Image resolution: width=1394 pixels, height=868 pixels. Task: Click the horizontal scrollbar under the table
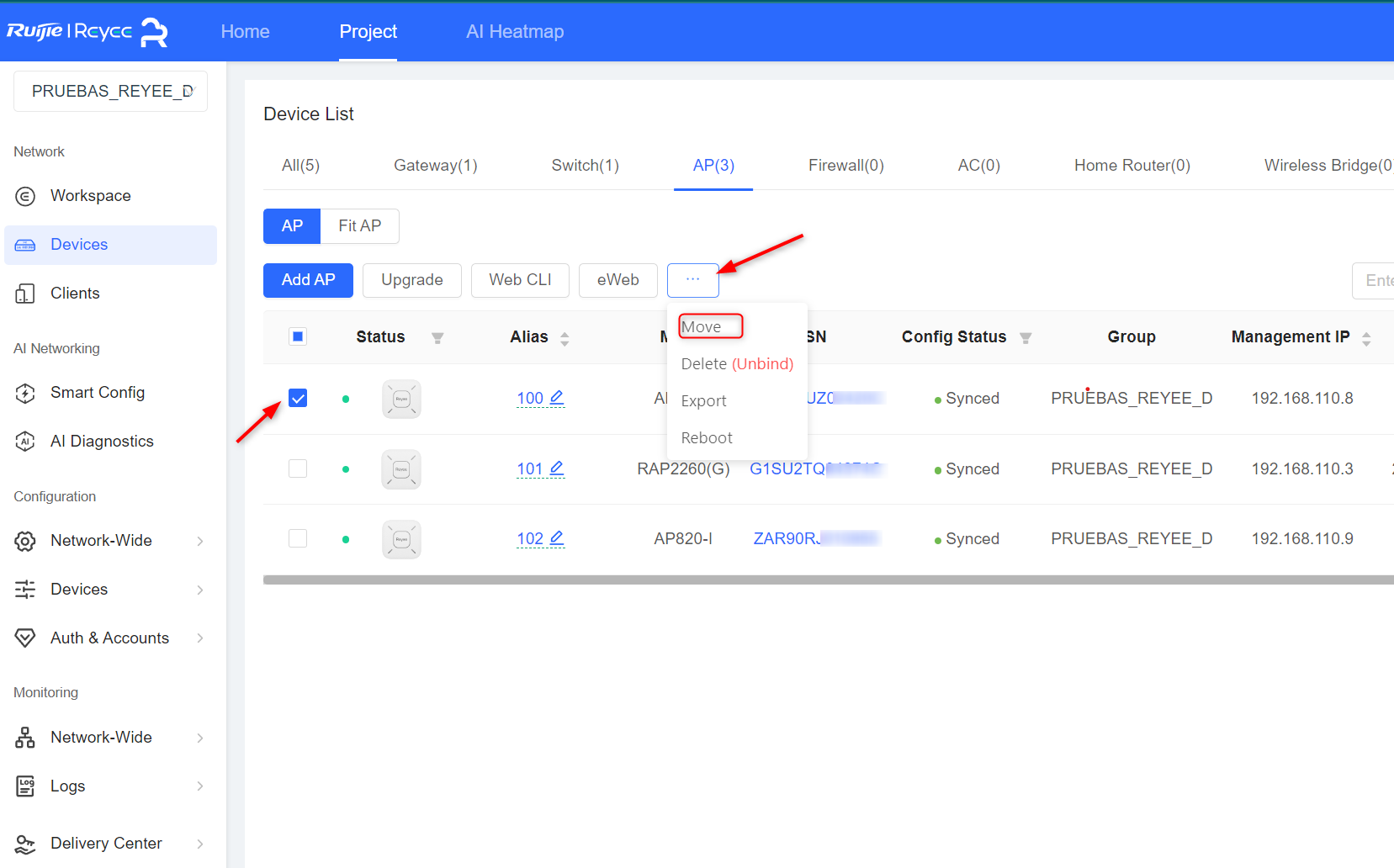pyautogui.click(x=829, y=580)
